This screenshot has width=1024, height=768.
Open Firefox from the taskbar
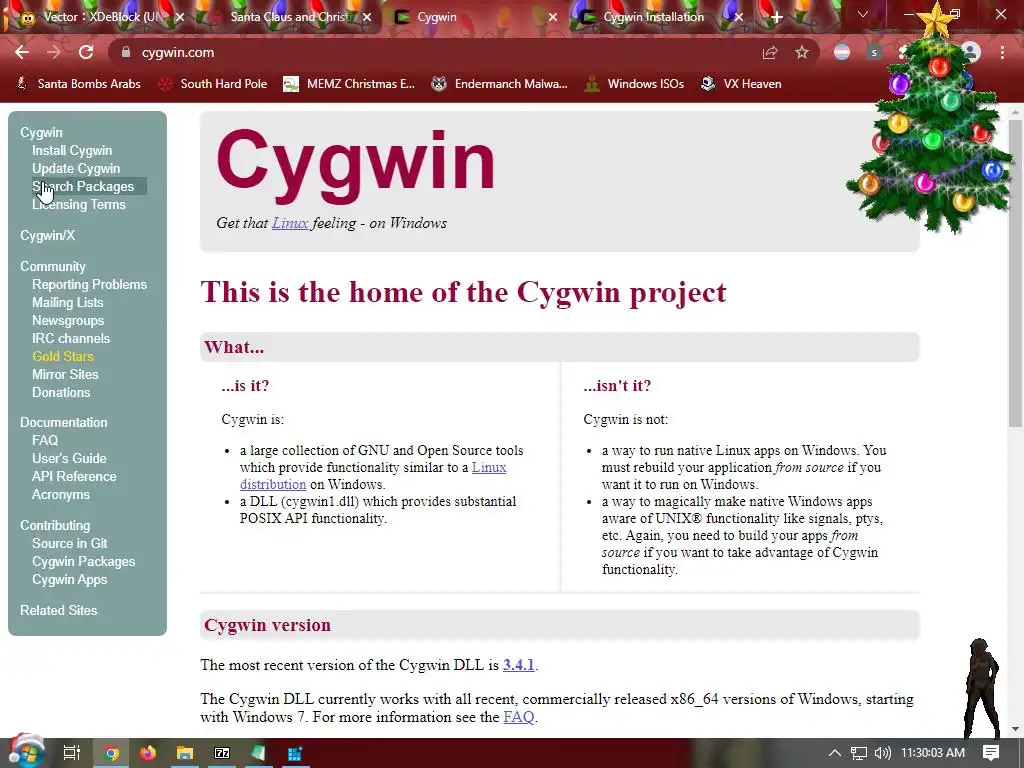tap(148, 753)
